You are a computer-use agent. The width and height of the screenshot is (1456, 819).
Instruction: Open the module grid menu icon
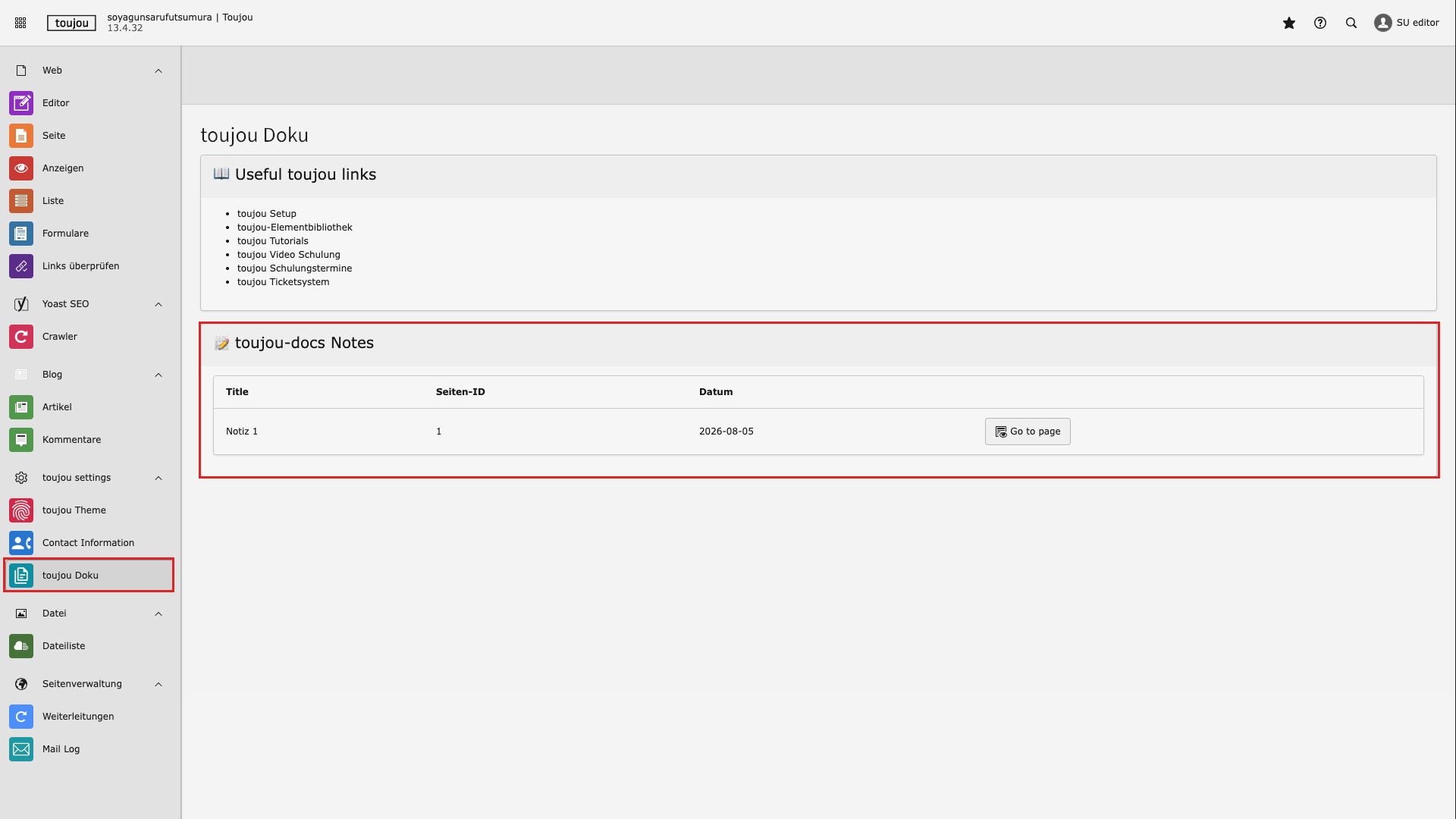tap(20, 23)
